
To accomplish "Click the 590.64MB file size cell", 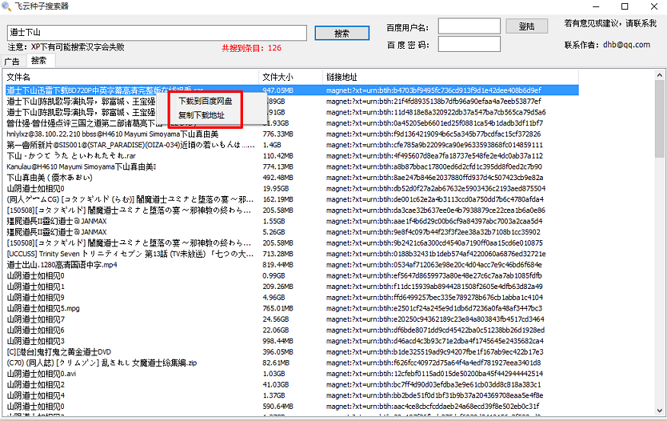I will tap(278, 406).
